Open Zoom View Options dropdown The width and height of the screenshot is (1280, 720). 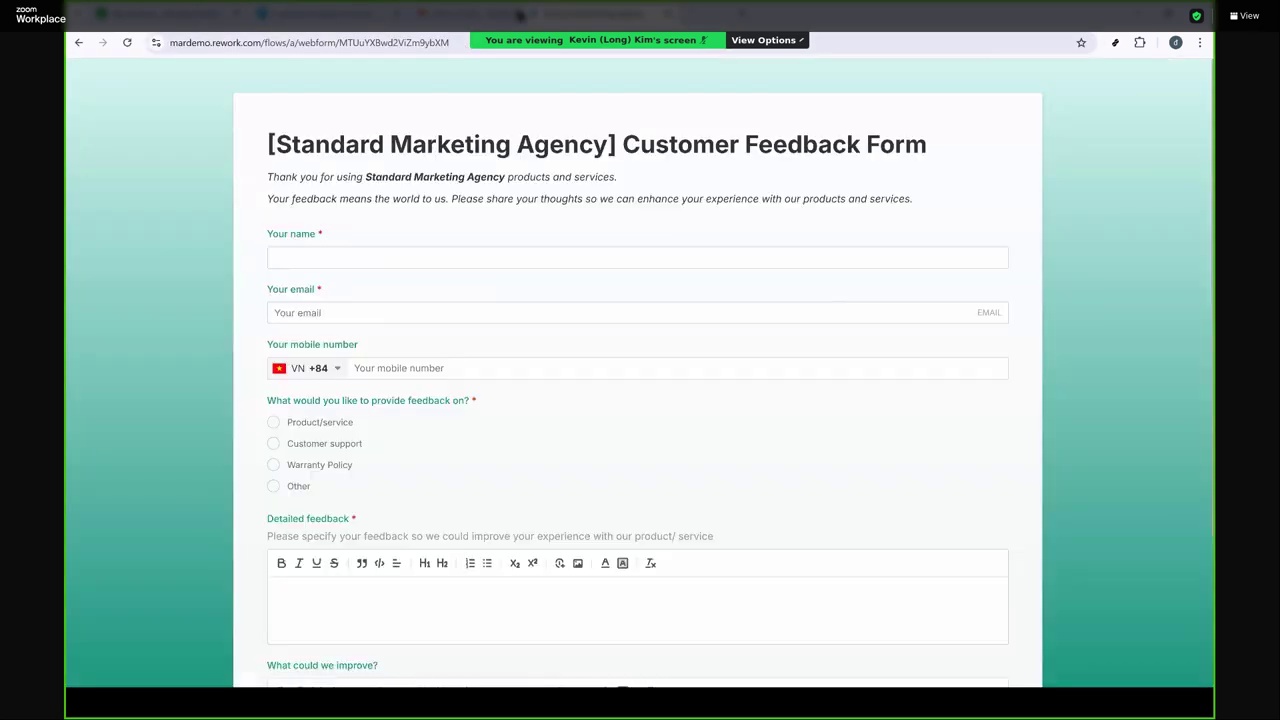767,40
